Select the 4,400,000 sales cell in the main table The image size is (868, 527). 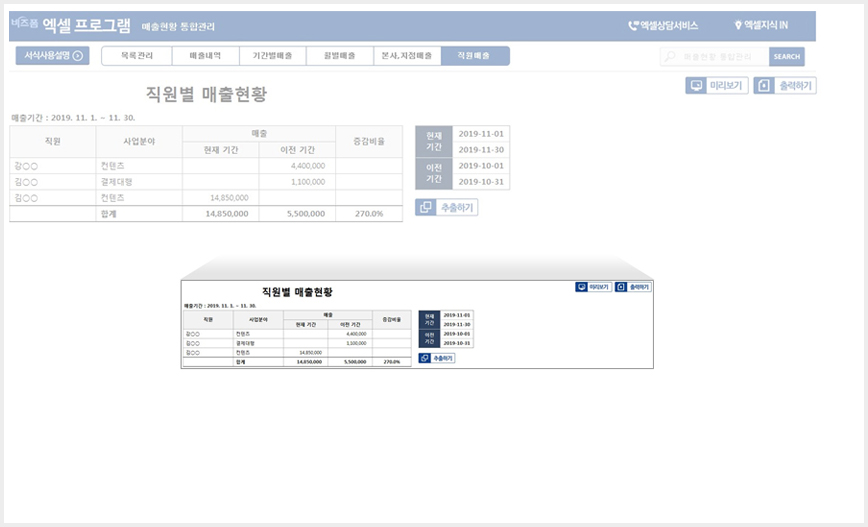[x=297, y=166]
